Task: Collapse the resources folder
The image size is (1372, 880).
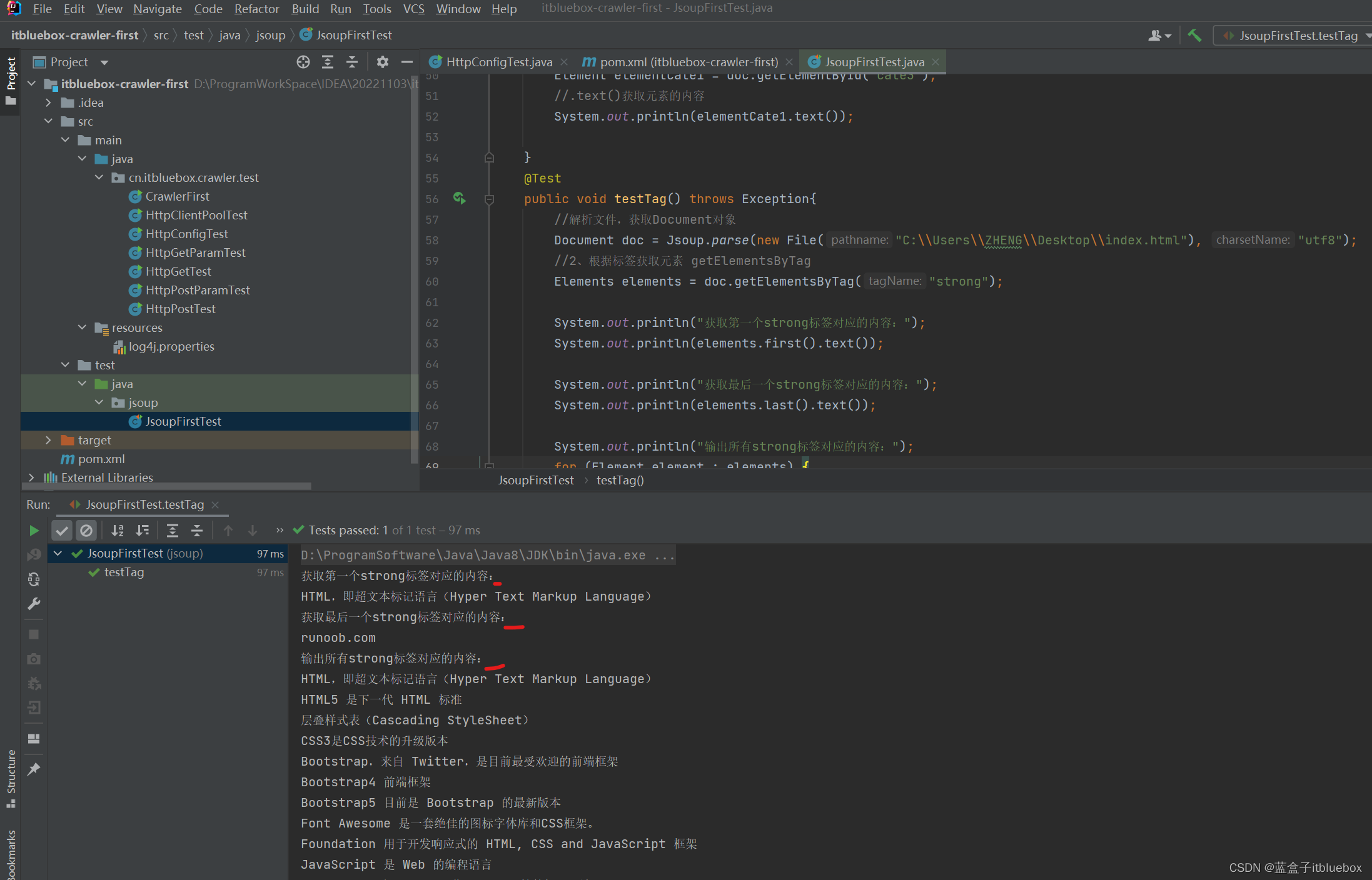Action: point(82,327)
